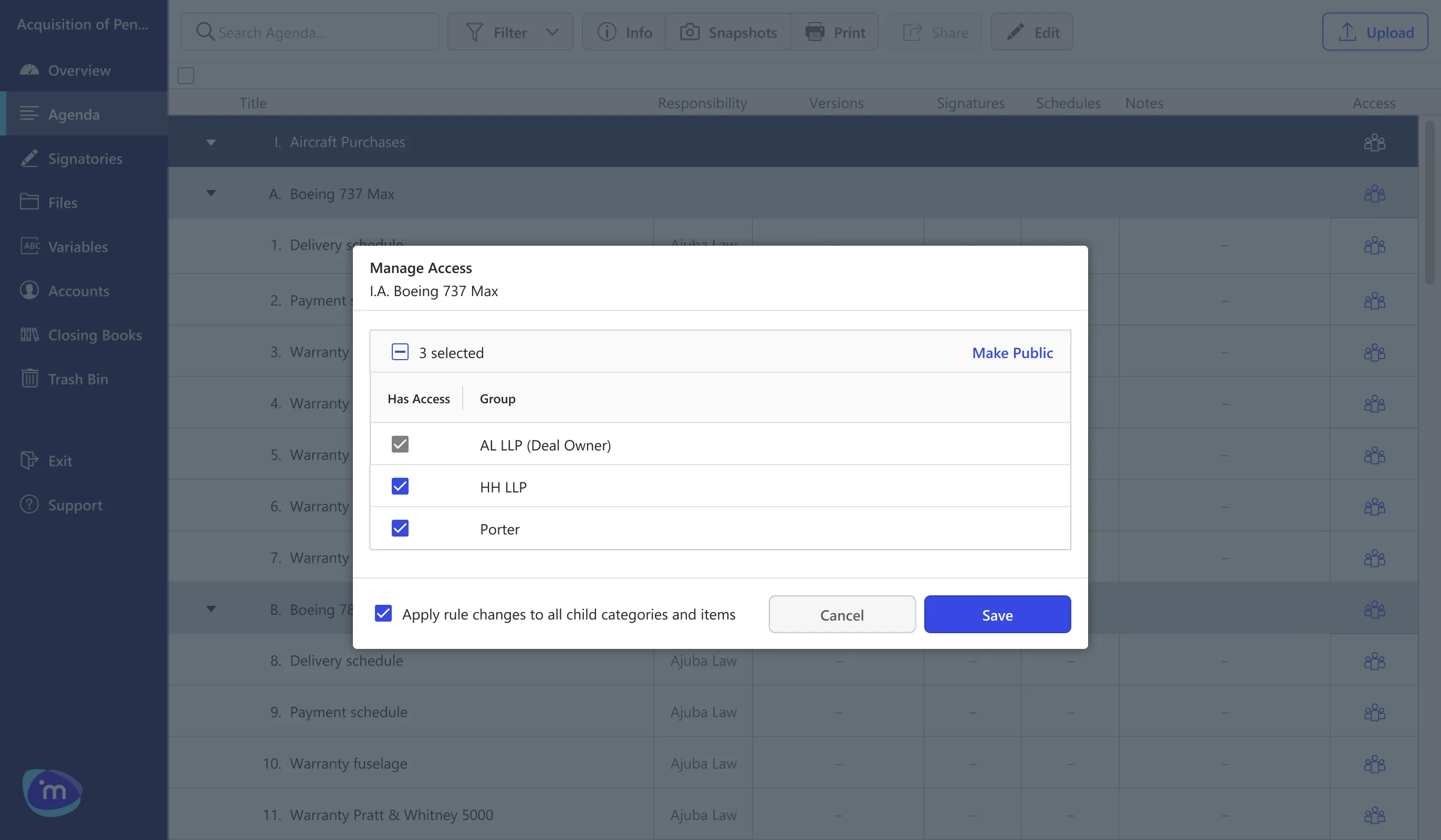This screenshot has width=1441, height=840.
Task: Click the app logo at bottom left
Action: click(53, 793)
